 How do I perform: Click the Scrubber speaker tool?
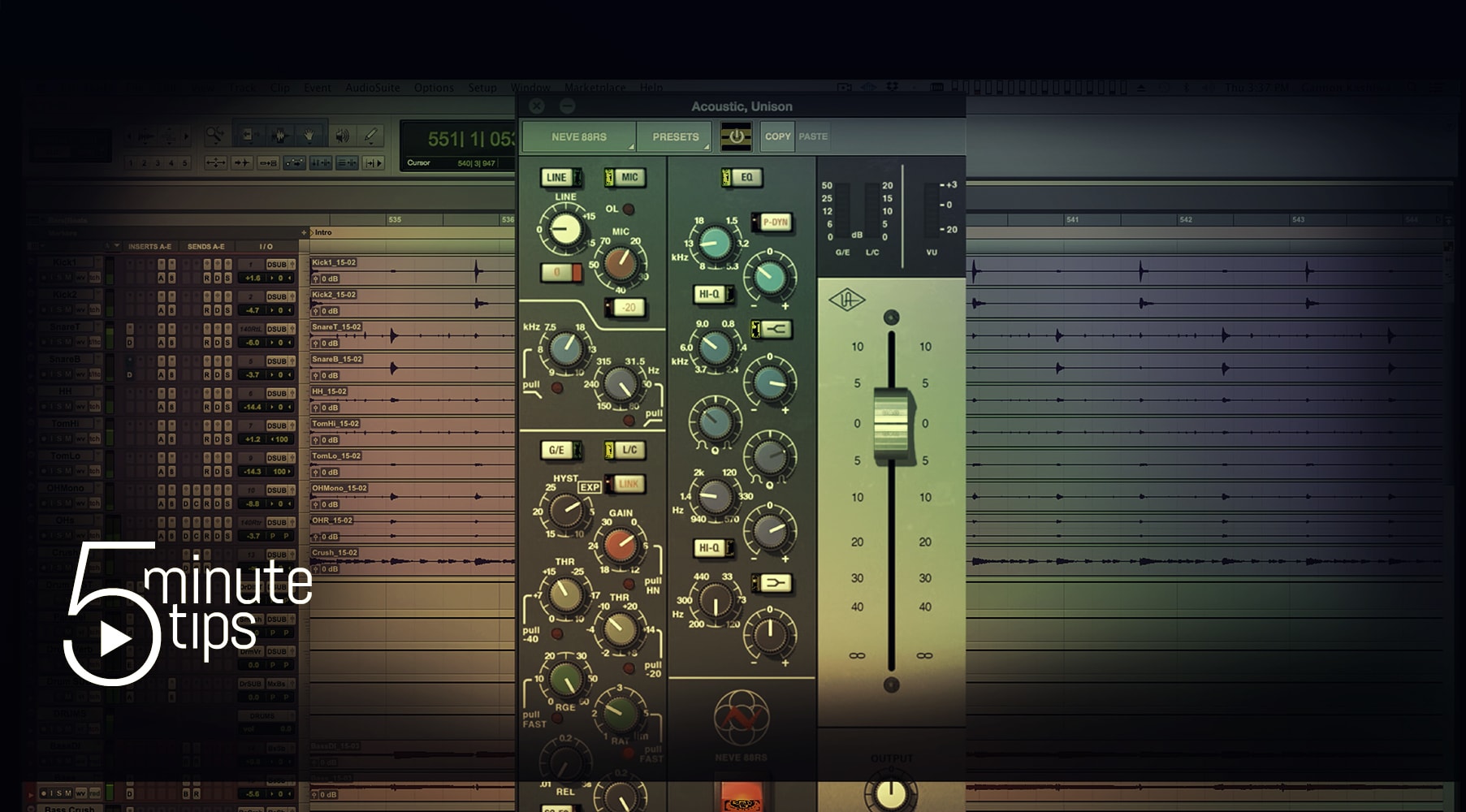pos(343,136)
